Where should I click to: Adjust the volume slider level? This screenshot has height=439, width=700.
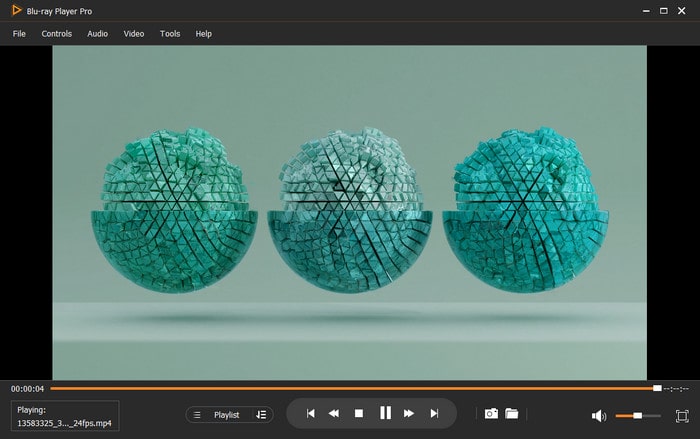coord(638,415)
